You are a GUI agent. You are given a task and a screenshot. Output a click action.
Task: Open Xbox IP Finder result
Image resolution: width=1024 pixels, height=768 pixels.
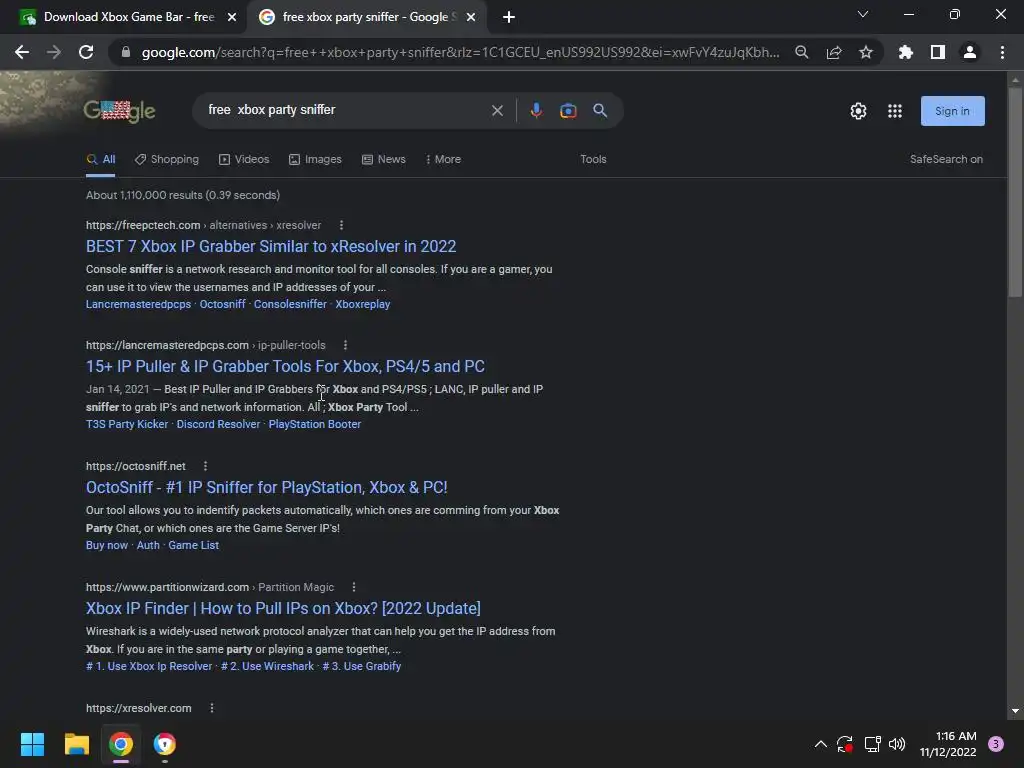pyautogui.click(x=283, y=608)
